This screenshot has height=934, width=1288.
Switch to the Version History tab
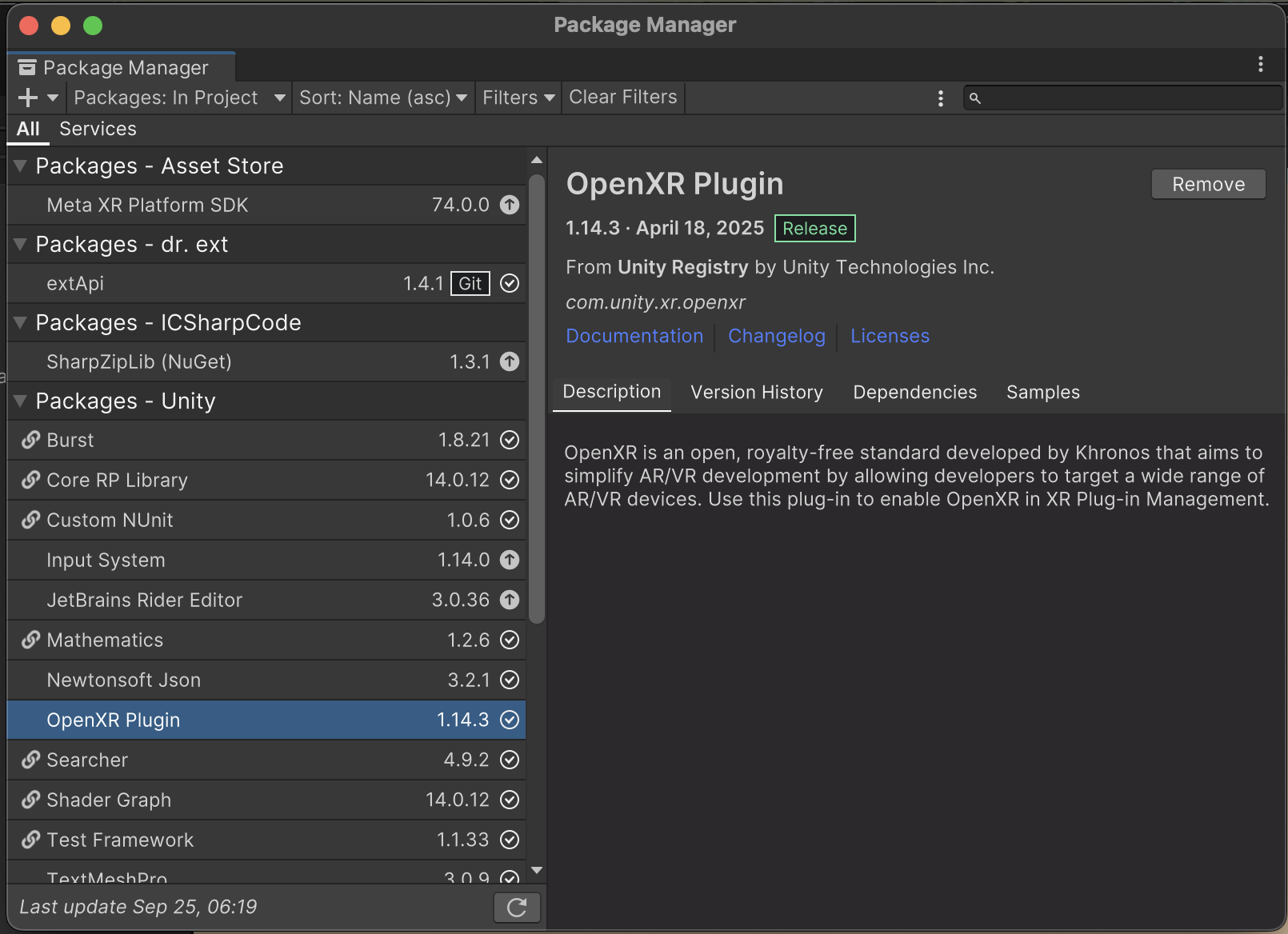click(x=757, y=393)
